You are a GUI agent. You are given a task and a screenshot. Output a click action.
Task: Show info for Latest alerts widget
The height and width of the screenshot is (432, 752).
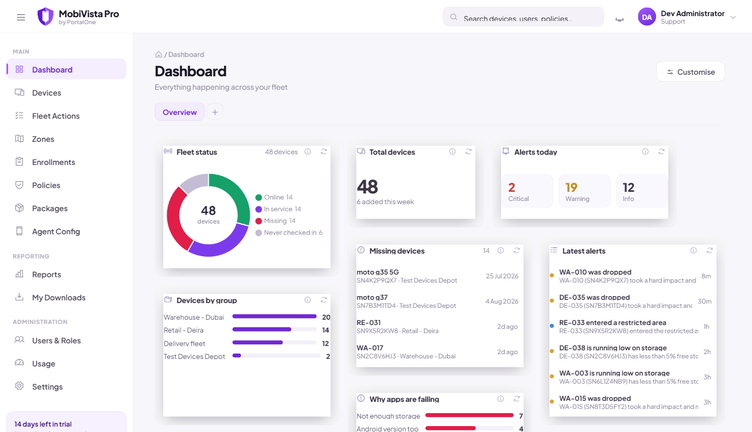(x=693, y=250)
